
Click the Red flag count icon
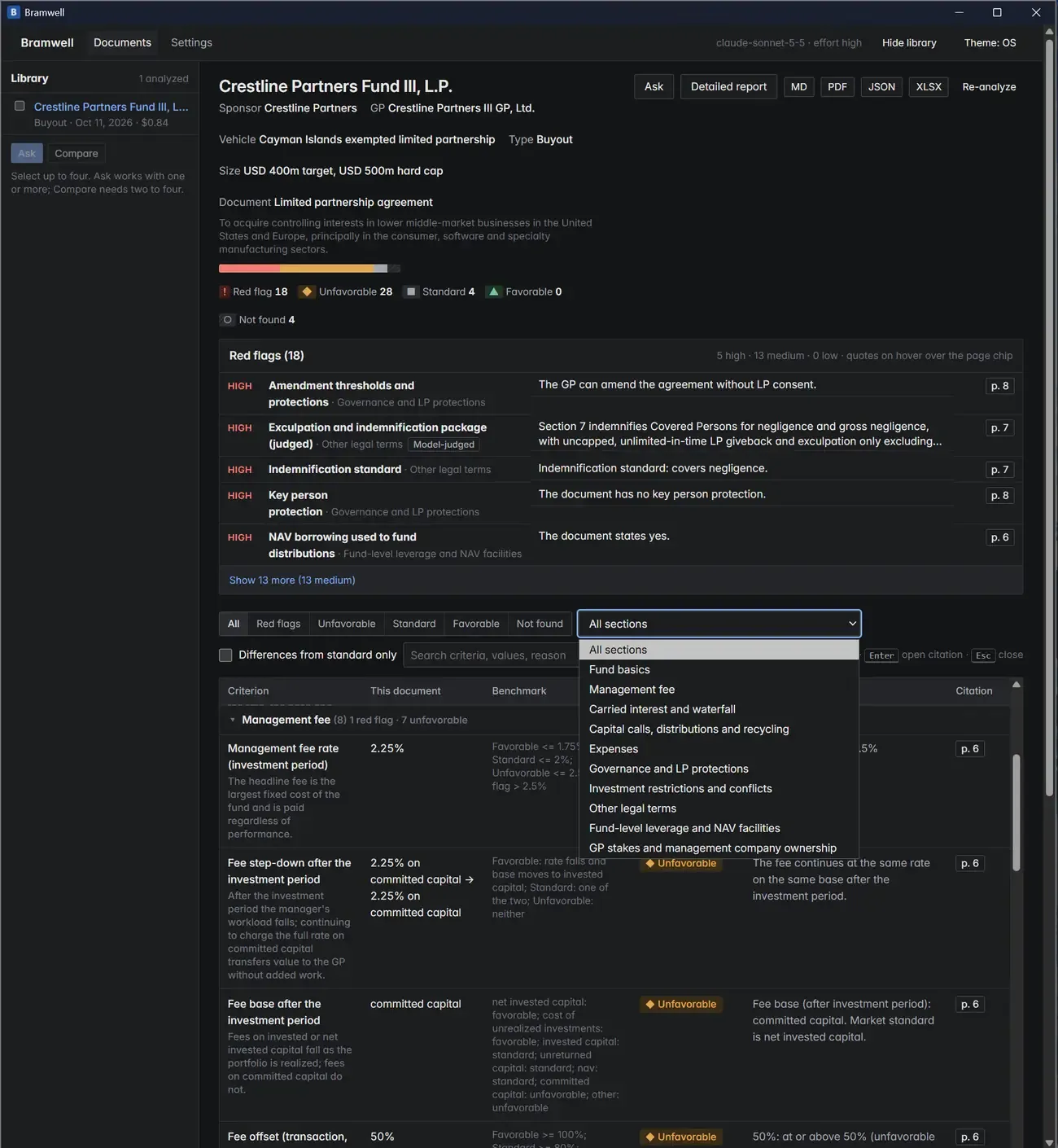(225, 291)
